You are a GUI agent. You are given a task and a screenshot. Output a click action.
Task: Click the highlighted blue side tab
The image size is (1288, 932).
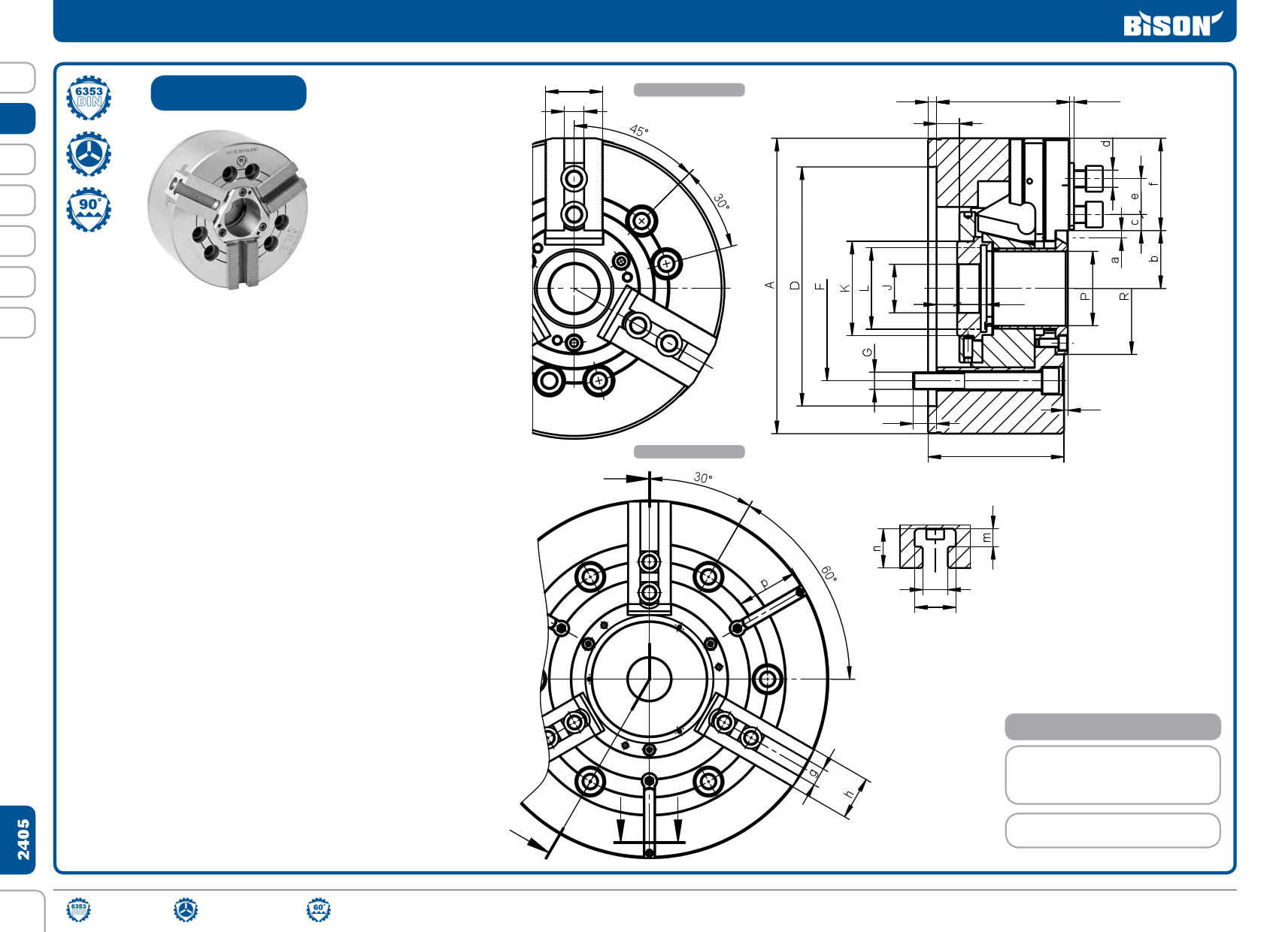click(18, 119)
